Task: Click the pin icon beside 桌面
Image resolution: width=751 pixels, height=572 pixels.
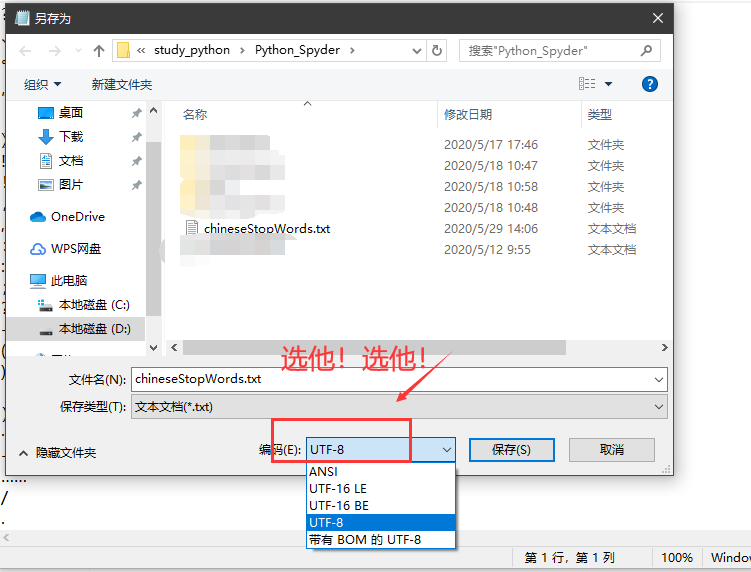Action: [x=137, y=113]
